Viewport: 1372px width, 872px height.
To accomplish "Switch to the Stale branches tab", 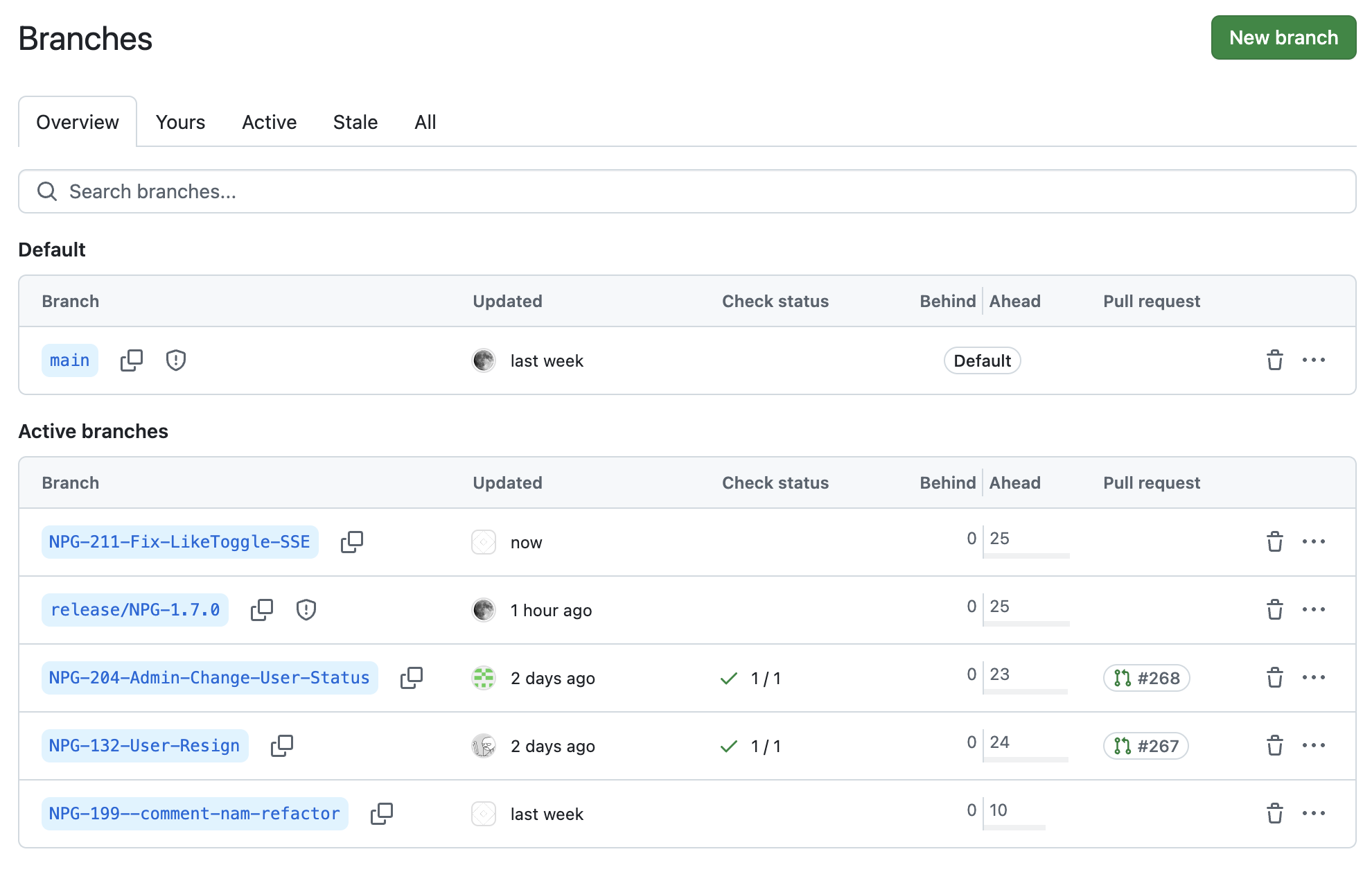I will (355, 122).
